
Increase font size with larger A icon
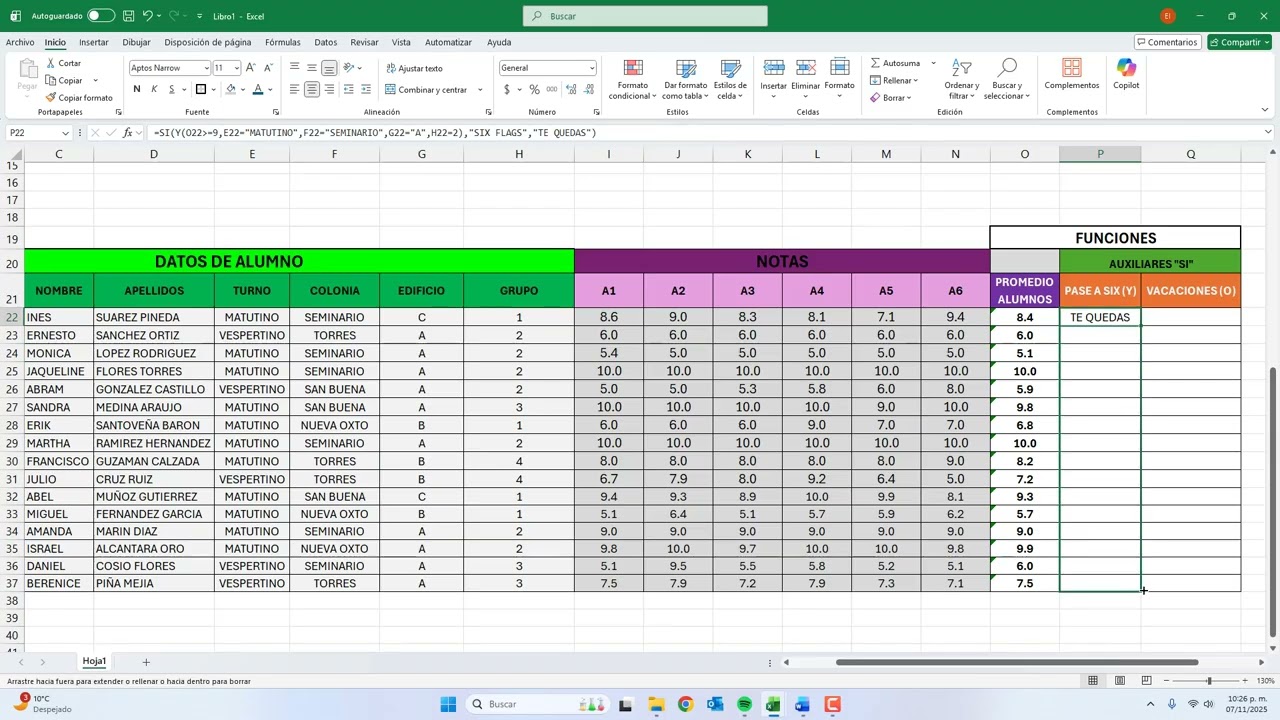251,68
